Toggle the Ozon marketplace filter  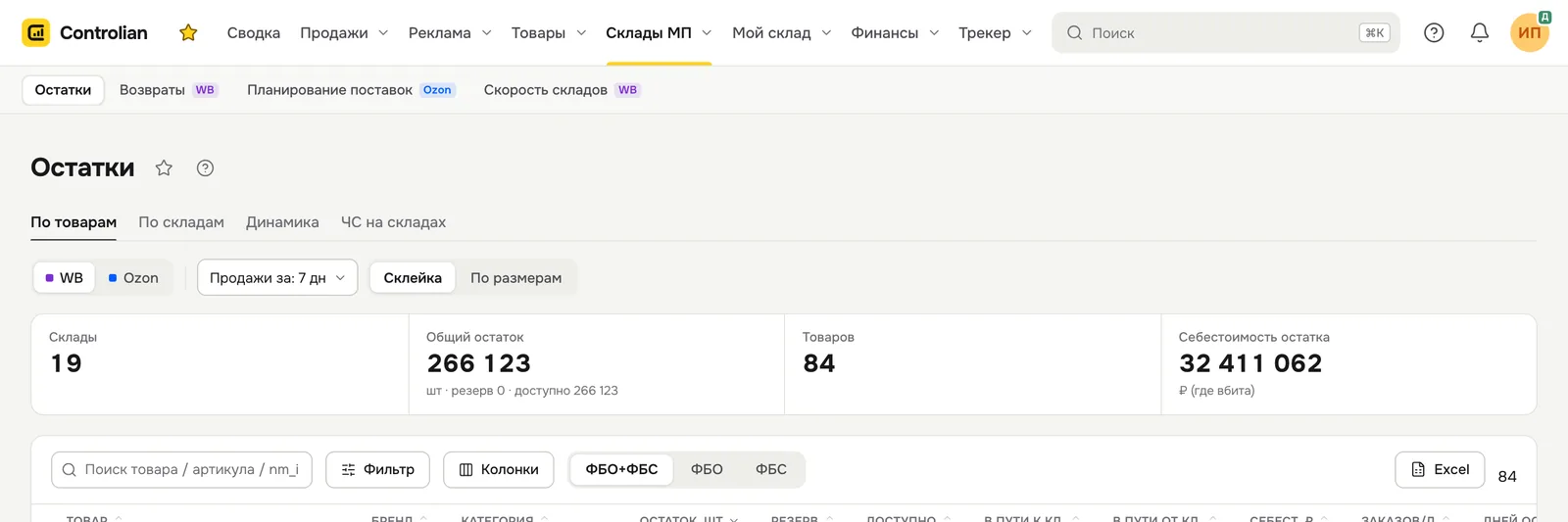133,278
